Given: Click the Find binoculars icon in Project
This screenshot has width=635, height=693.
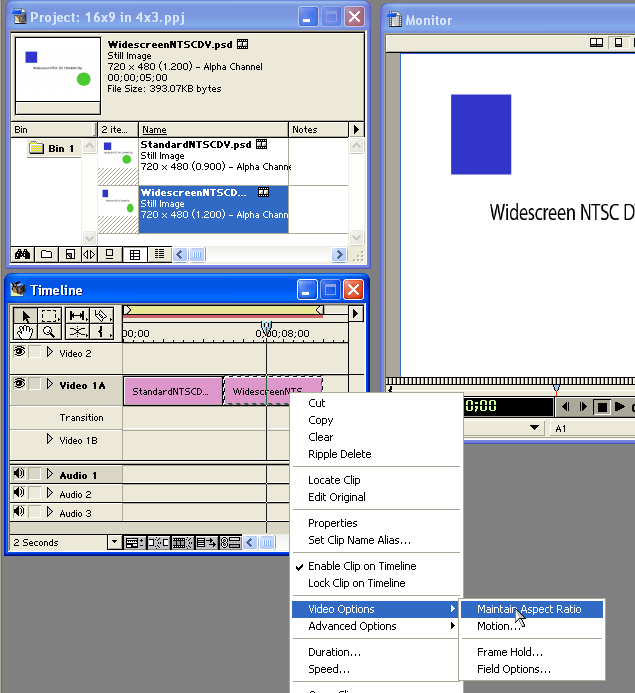Looking at the screenshot, I should (20, 254).
